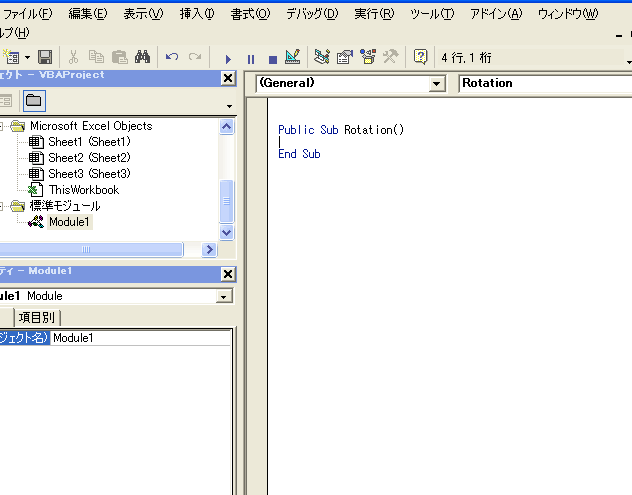Click the Help question mark icon
Screen dimensions: 632x495
421,58
